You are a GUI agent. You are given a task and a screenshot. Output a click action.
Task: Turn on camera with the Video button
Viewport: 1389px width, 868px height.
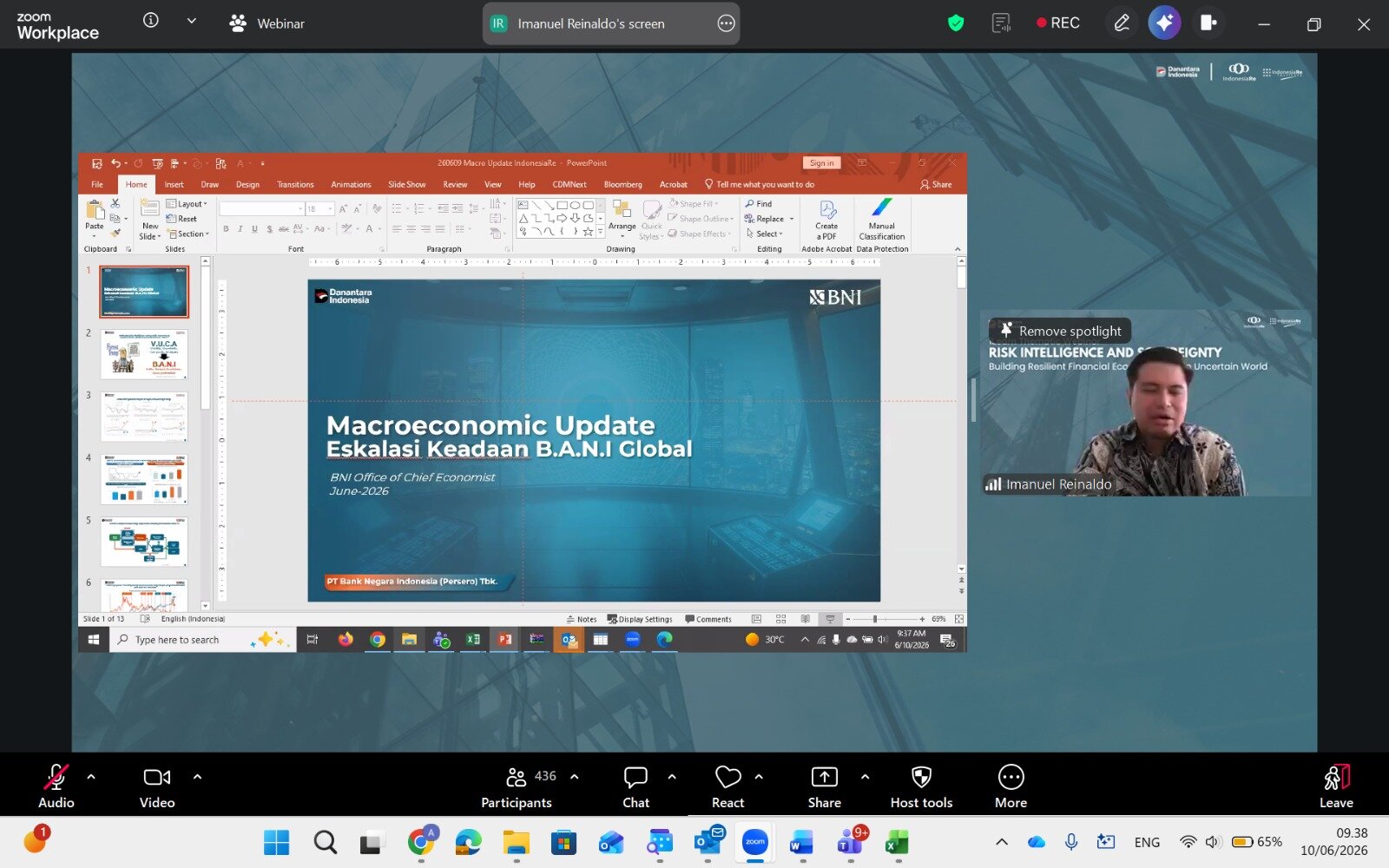(157, 786)
